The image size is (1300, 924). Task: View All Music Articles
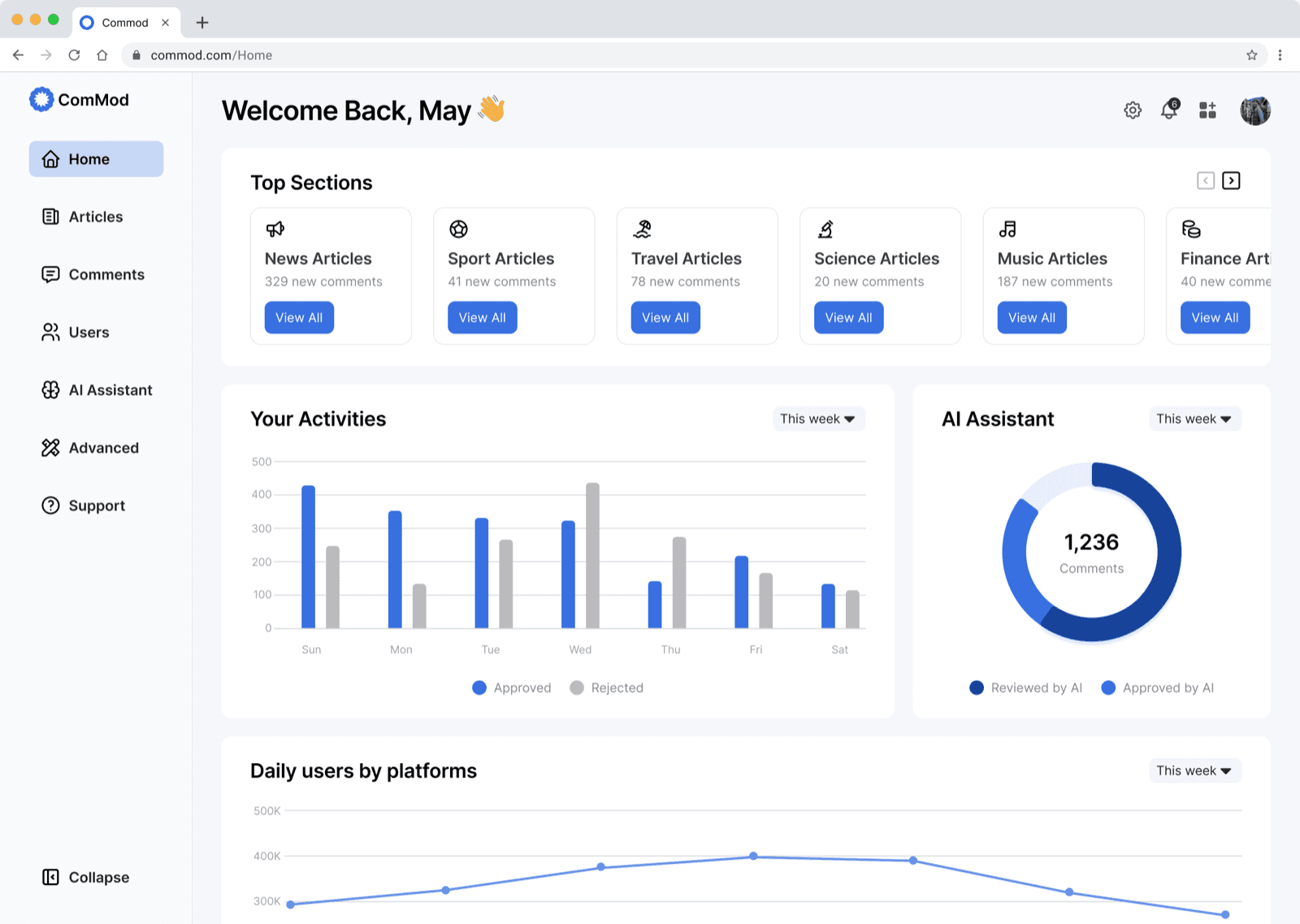tap(1032, 318)
